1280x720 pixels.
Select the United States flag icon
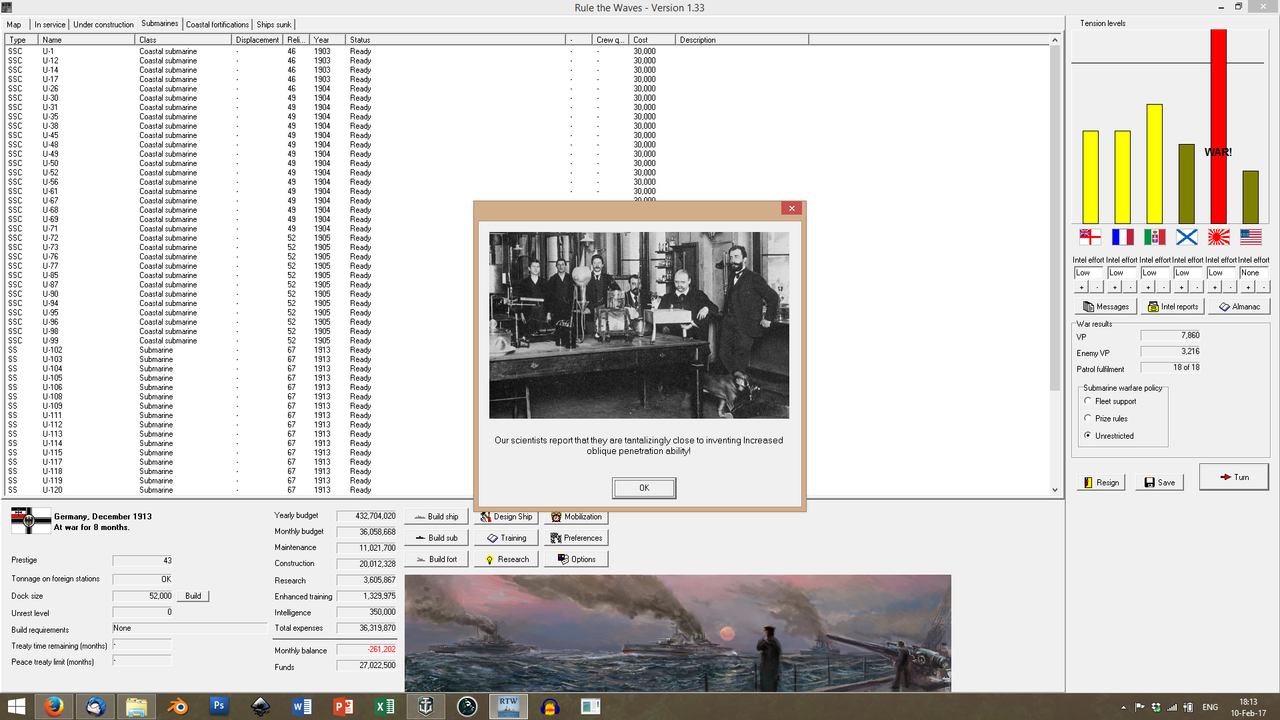[x=1250, y=237]
